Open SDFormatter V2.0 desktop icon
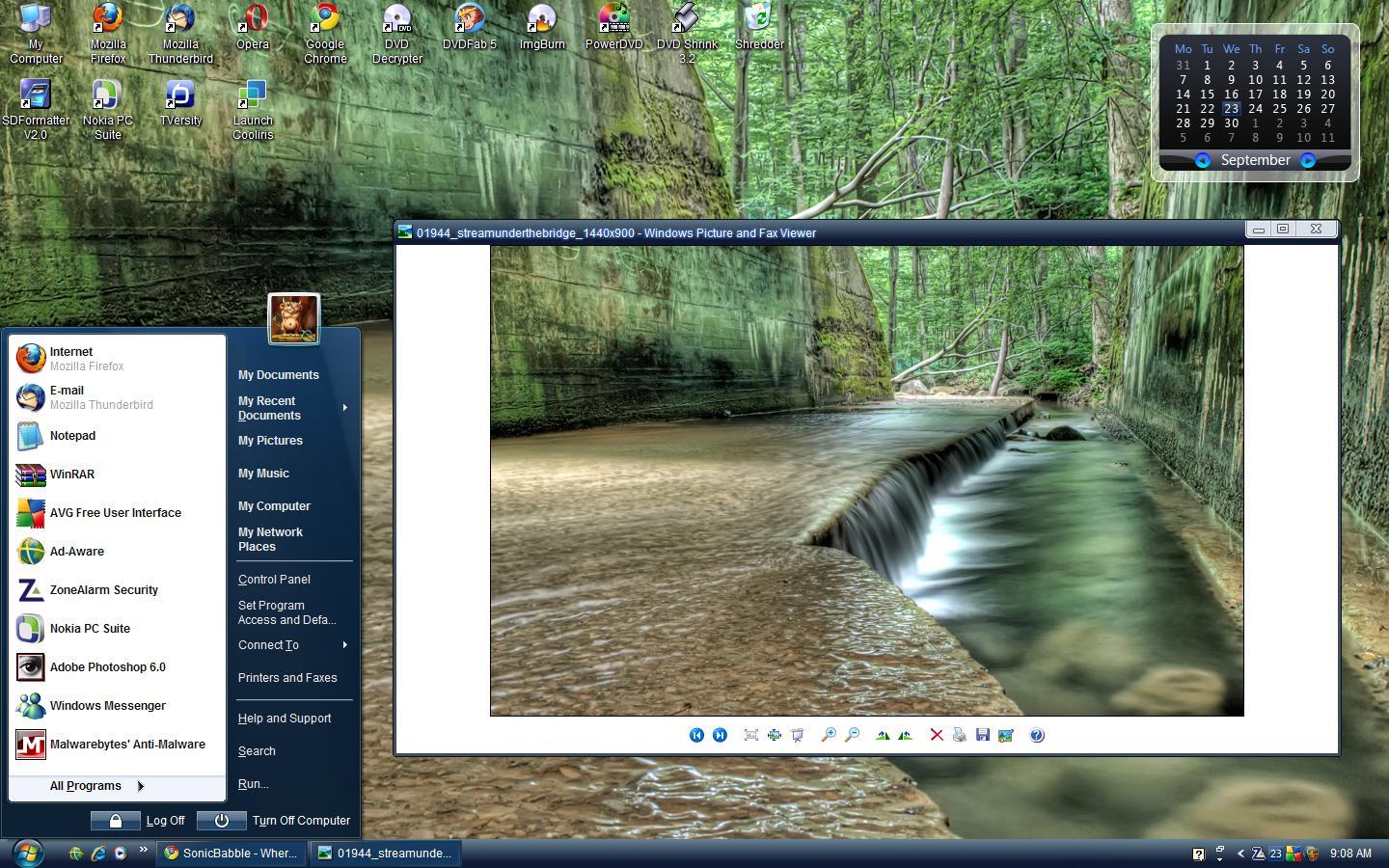Image resolution: width=1389 pixels, height=868 pixels. (x=36, y=110)
